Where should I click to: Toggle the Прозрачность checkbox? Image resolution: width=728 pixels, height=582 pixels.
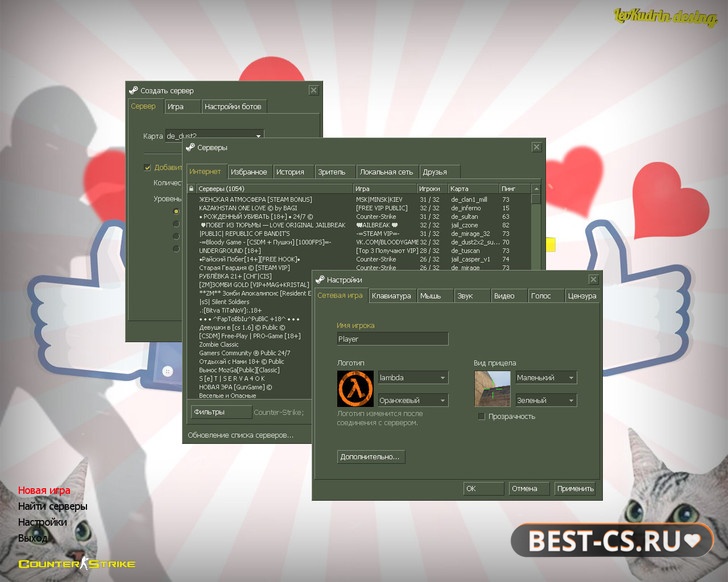click(x=481, y=416)
